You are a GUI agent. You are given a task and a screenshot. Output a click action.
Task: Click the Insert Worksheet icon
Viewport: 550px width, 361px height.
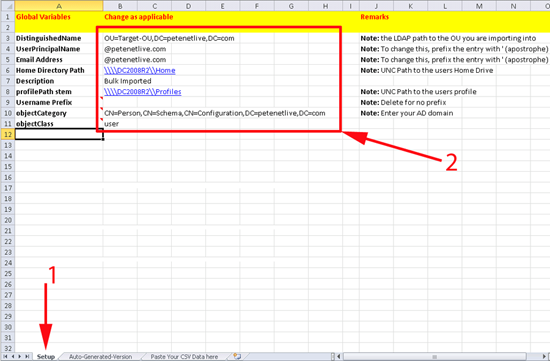pos(237,356)
